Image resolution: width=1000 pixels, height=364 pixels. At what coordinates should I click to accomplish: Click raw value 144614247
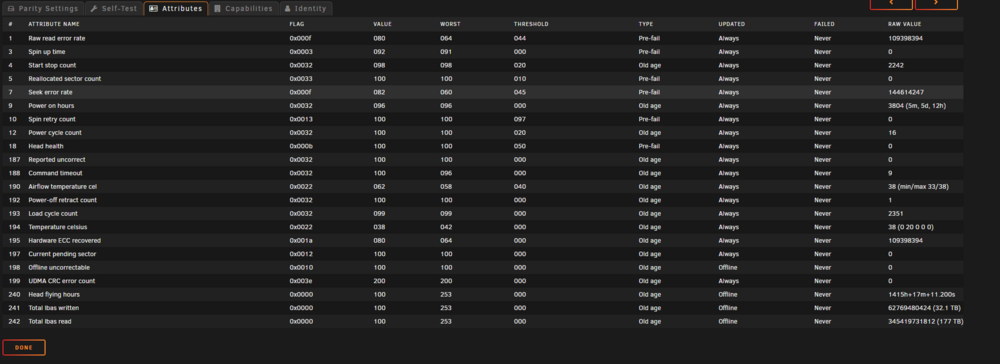tap(906, 92)
